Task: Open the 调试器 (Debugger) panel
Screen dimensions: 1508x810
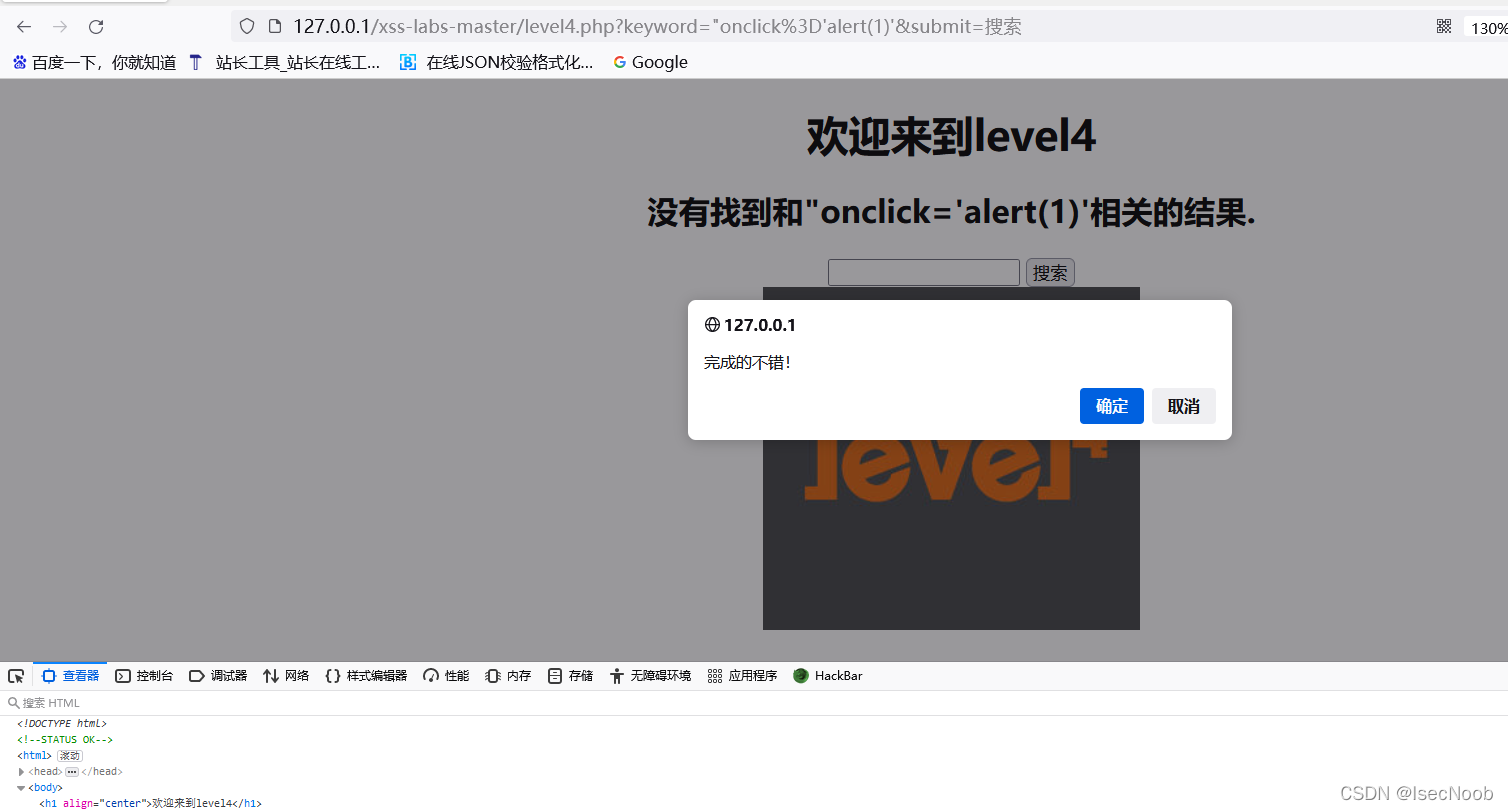Action: coord(218,675)
